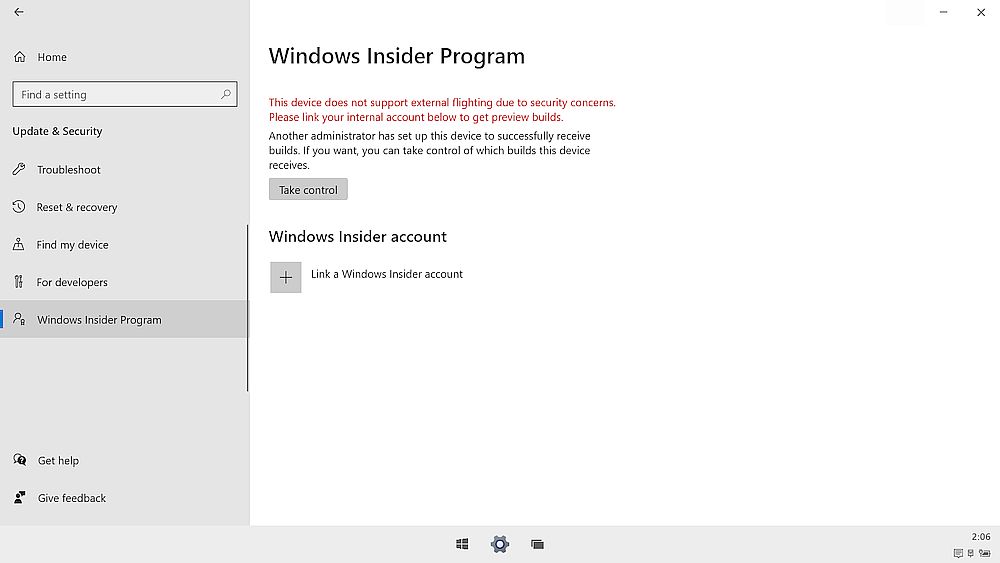The height and width of the screenshot is (563, 1000).
Task: Click the plus button to link account
Action: point(286,277)
